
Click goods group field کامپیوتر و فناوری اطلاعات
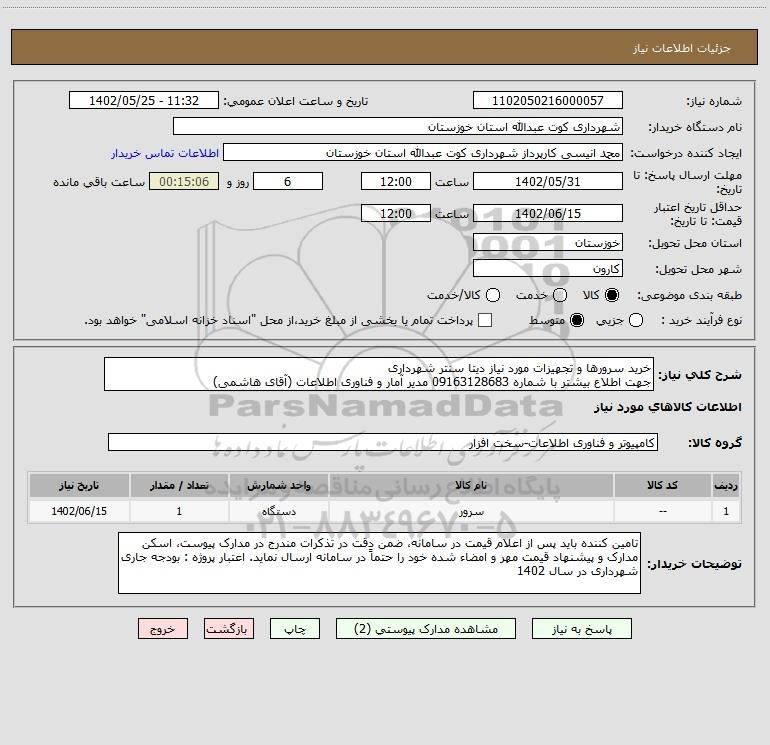click(x=383, y=442)
